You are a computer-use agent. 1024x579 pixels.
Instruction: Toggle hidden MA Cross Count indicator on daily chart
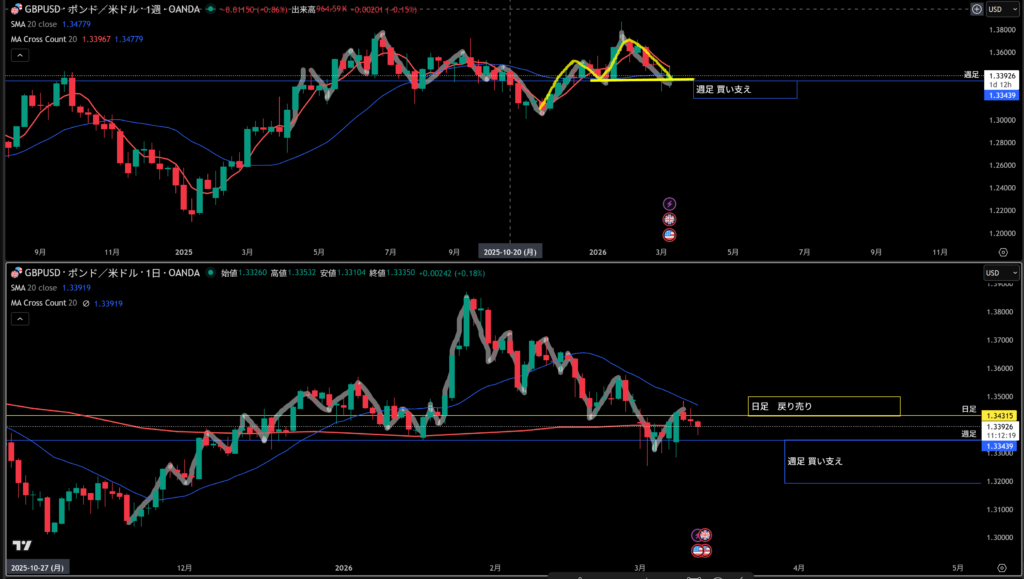click(85, 304)
